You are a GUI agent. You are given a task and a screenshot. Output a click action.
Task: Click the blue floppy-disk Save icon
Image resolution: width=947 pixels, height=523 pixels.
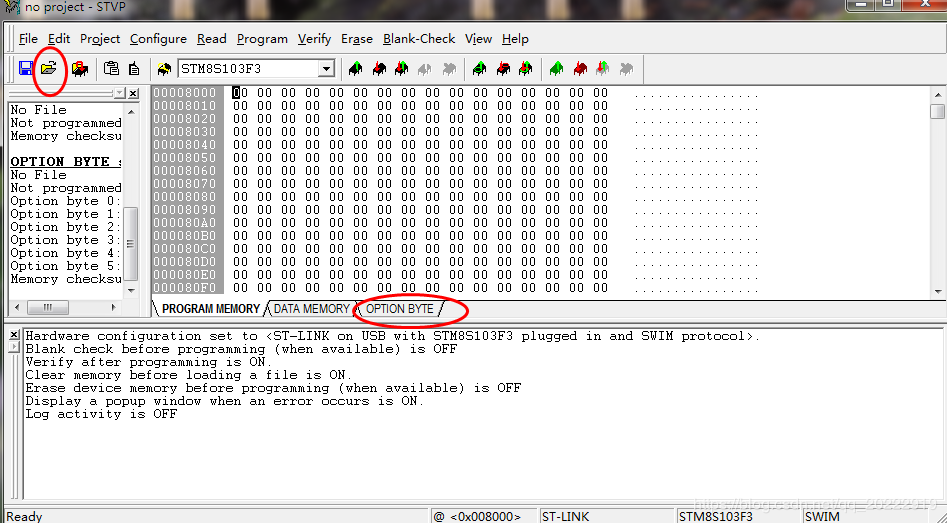(26, 68)
